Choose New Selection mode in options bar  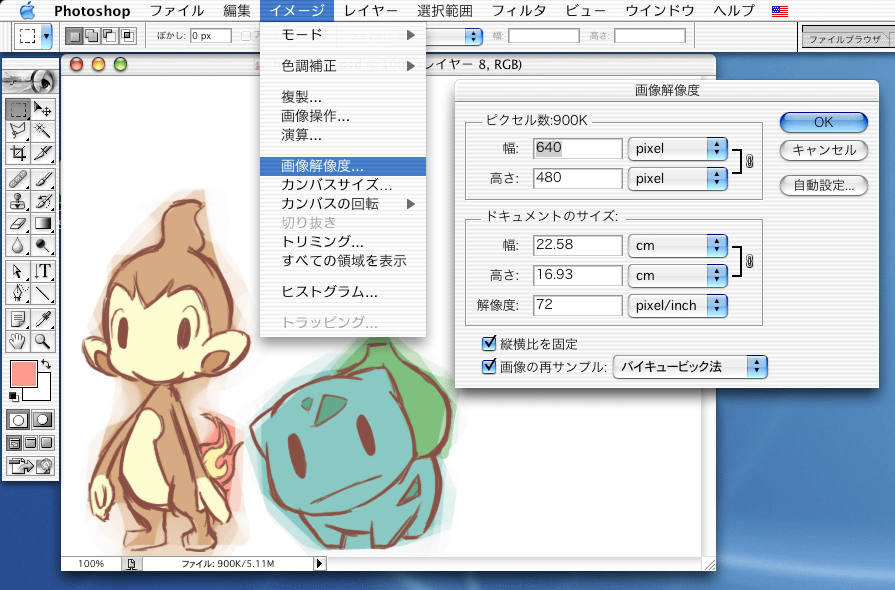73,37
